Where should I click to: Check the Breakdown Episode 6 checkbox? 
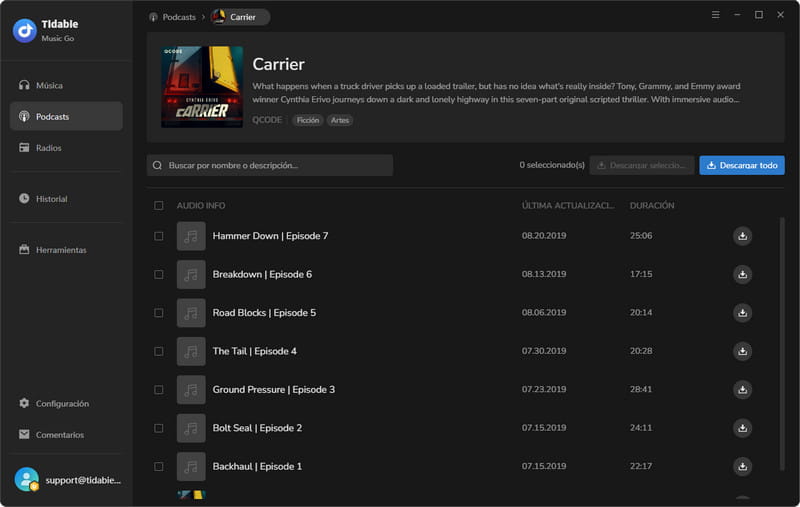point(159,274)
